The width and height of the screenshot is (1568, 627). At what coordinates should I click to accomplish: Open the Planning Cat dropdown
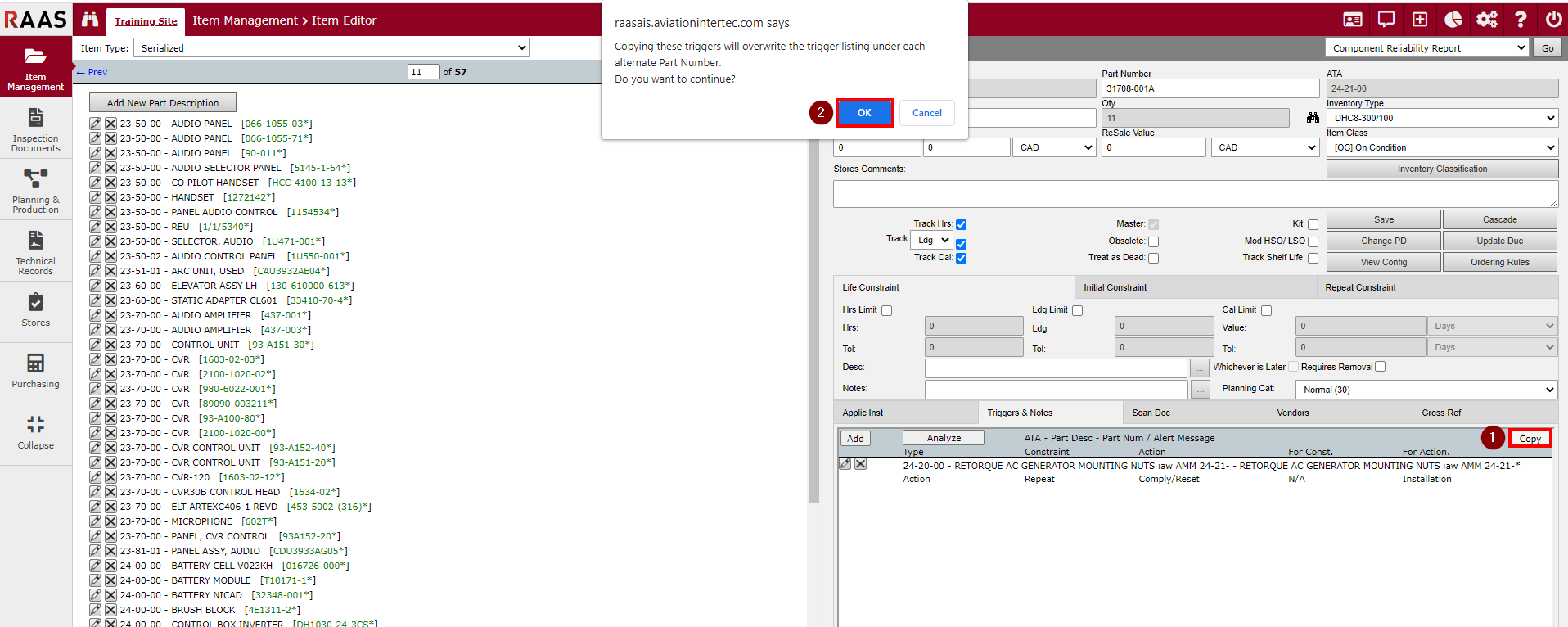tap(1426, 390)
